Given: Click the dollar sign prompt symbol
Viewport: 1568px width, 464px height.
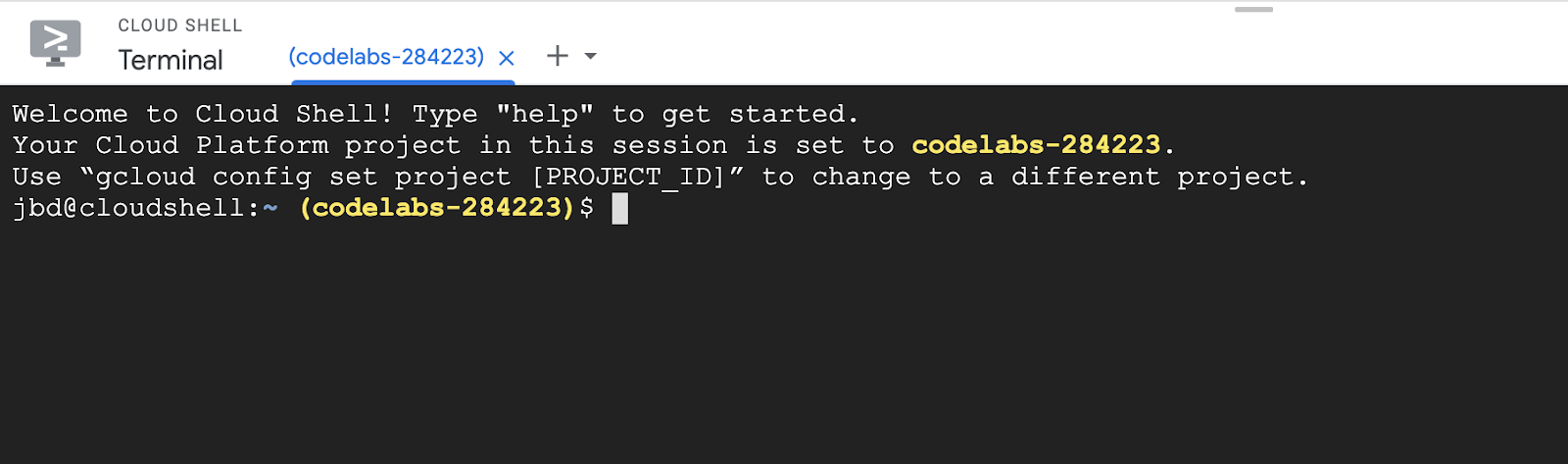Looking at the screenshot, I should pos(586,208).
